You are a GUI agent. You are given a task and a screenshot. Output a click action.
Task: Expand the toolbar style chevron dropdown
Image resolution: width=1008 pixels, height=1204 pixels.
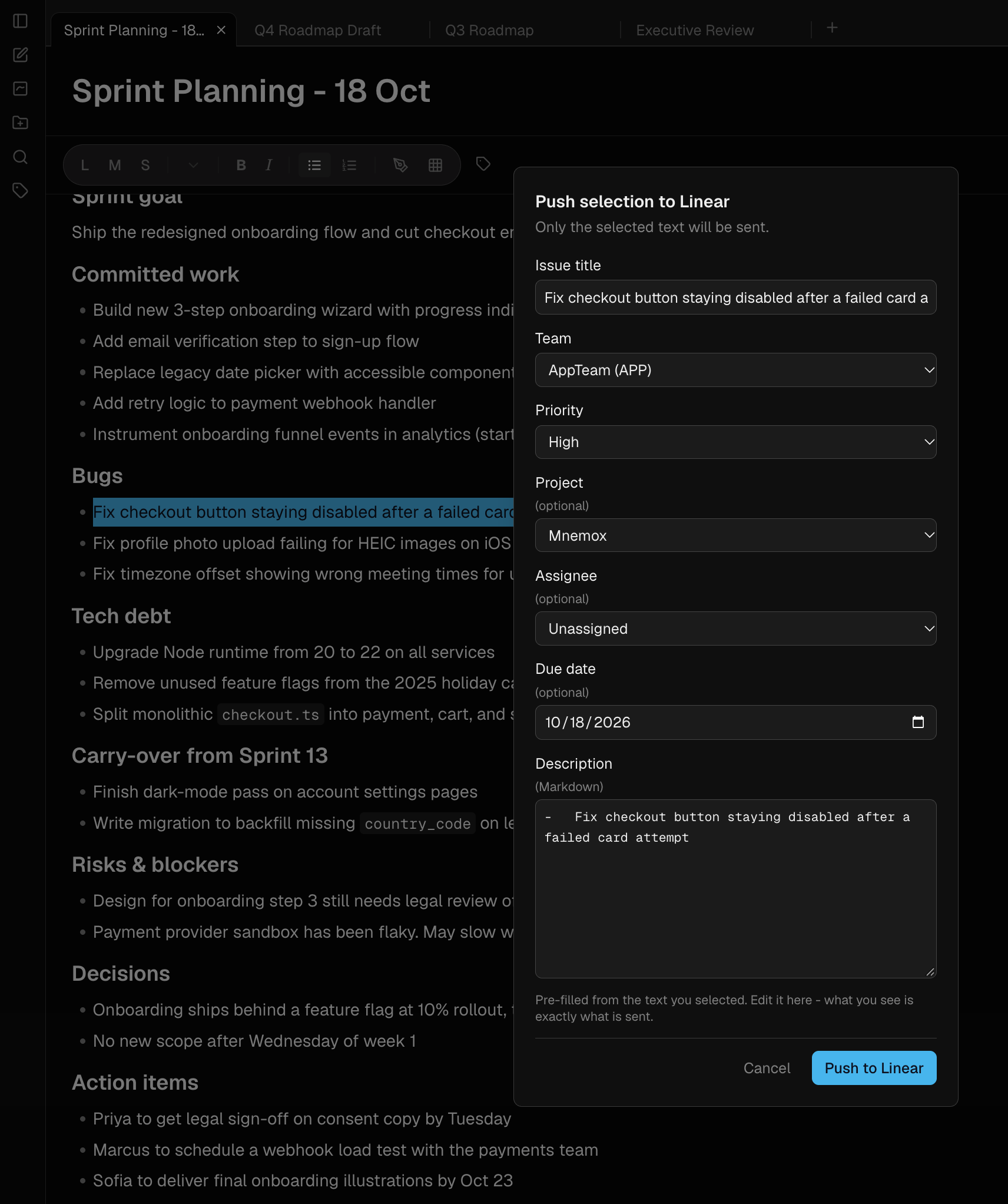click(193, 166)
